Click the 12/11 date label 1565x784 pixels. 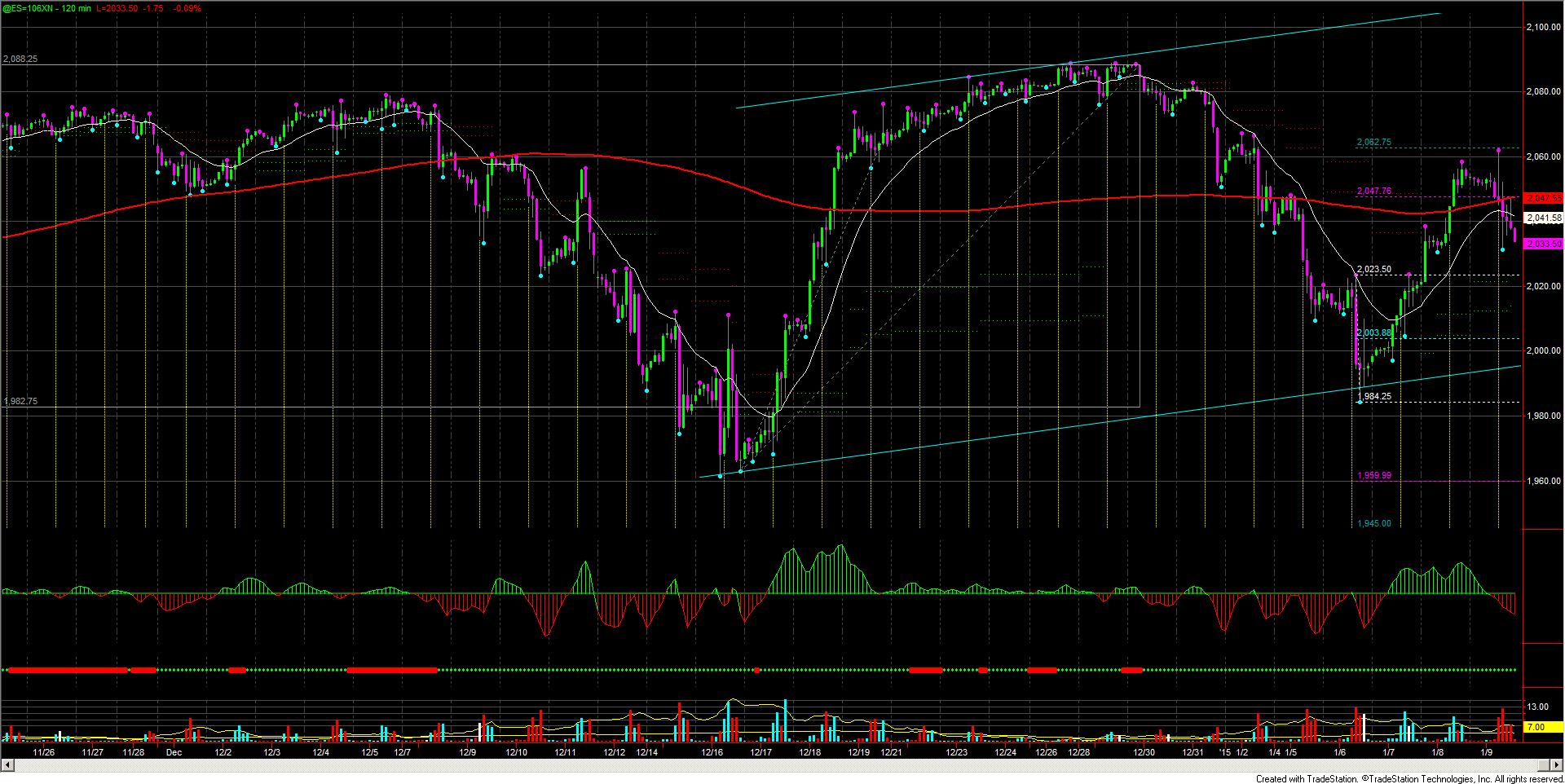point(566,753)
